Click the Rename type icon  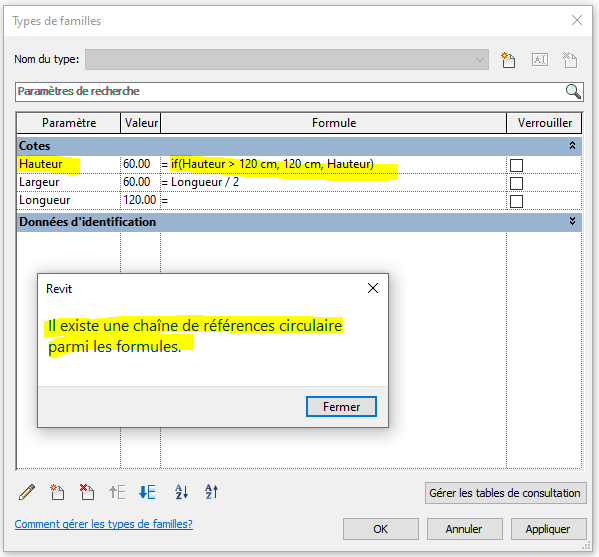pos(540,60)
